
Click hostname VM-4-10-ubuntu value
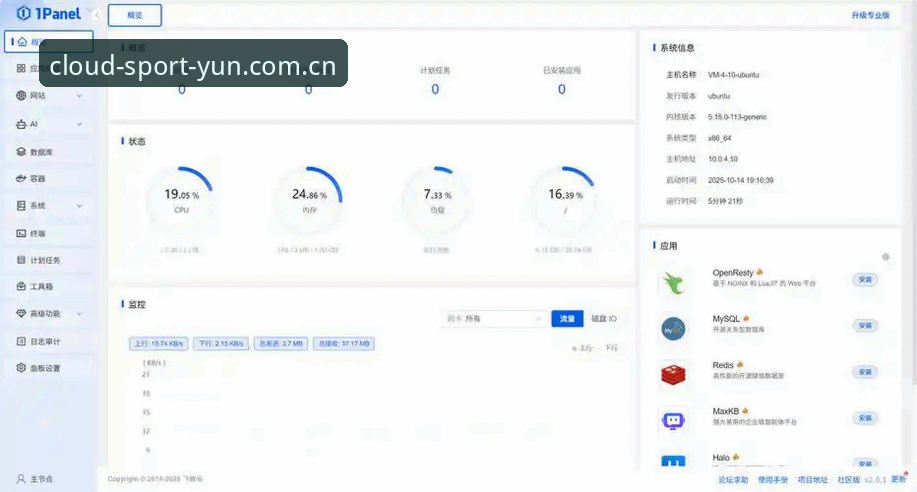click(733, 75)
